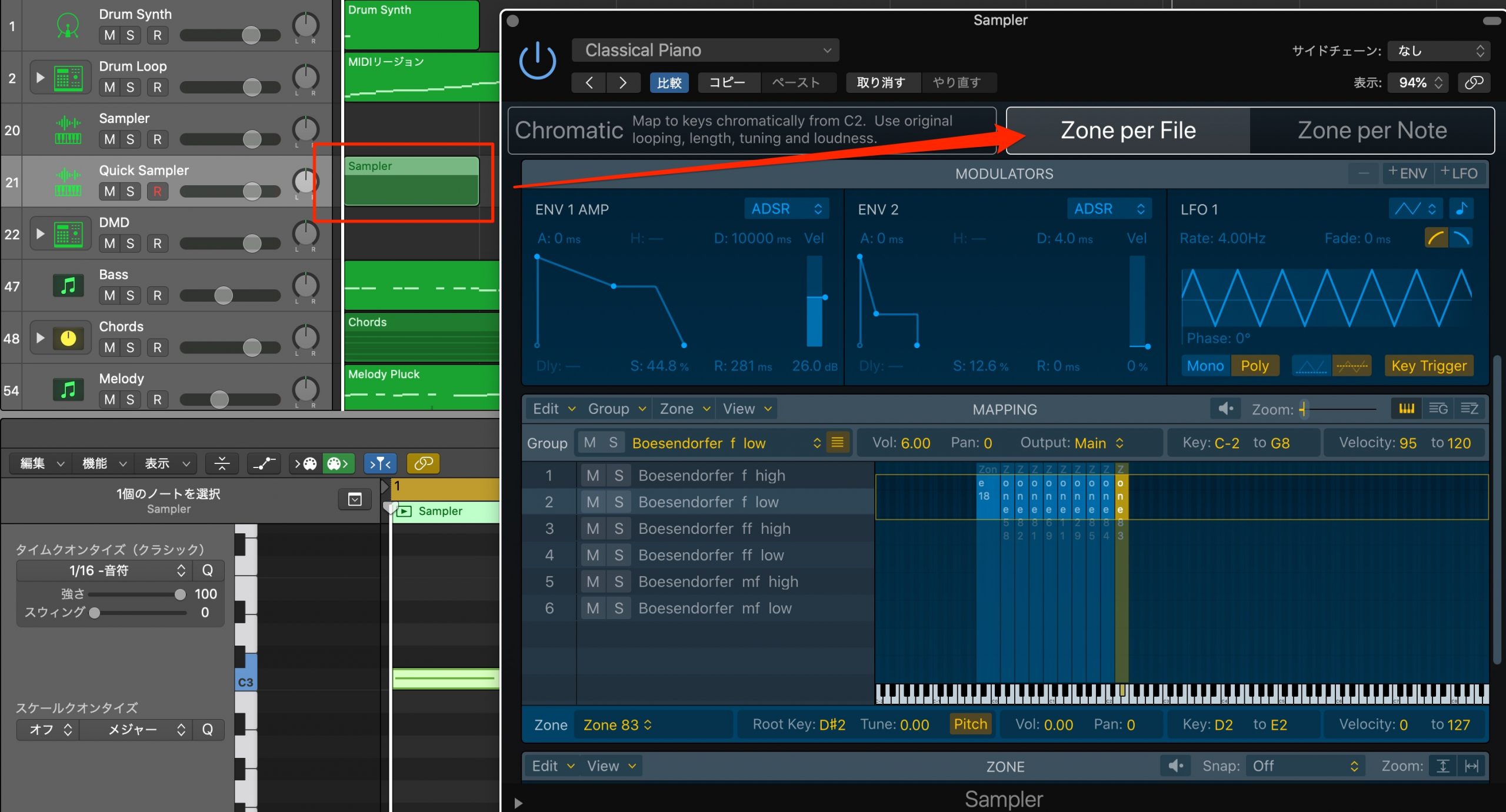Viewport: 1506px width, 812px height.
Task: Click Zone horizontal zoom fit icon
Action: click(x=1472, y=766)
